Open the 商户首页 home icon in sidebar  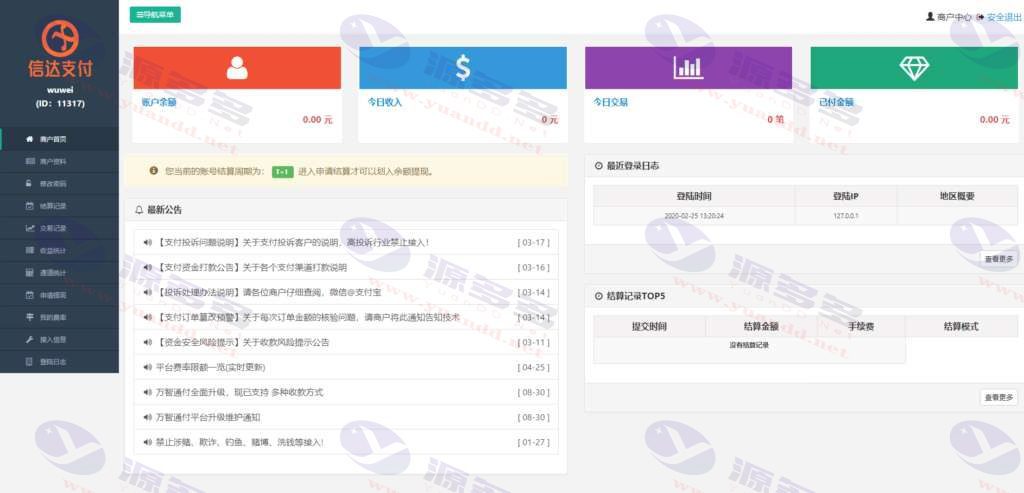pos(29,139)
